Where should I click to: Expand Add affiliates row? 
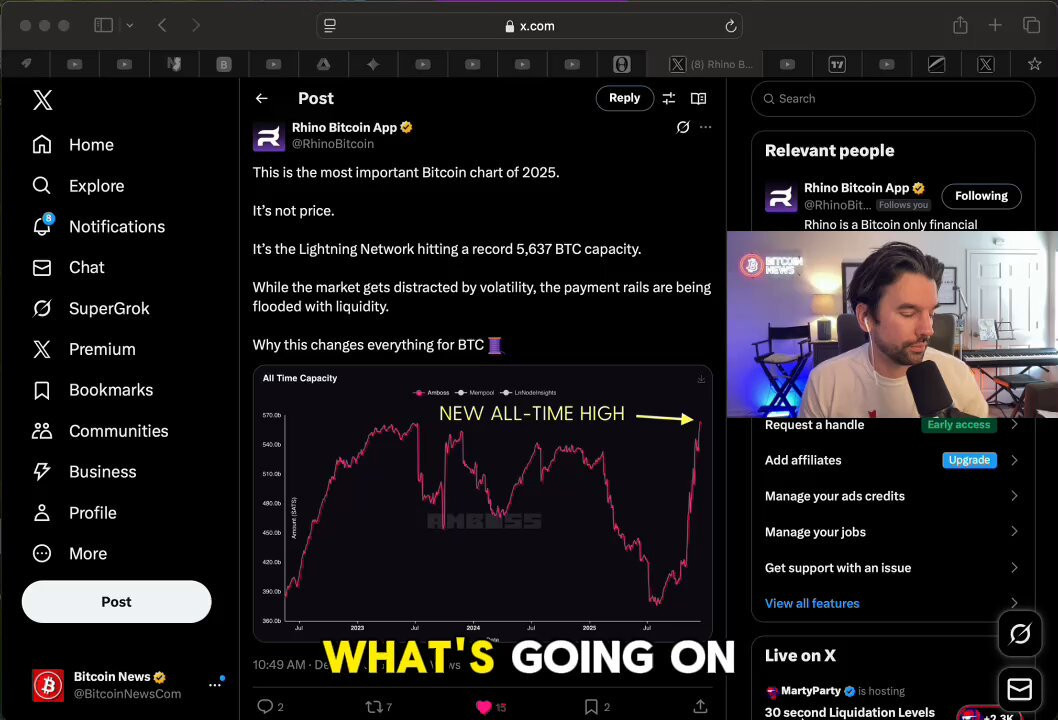tap(892, 460)
